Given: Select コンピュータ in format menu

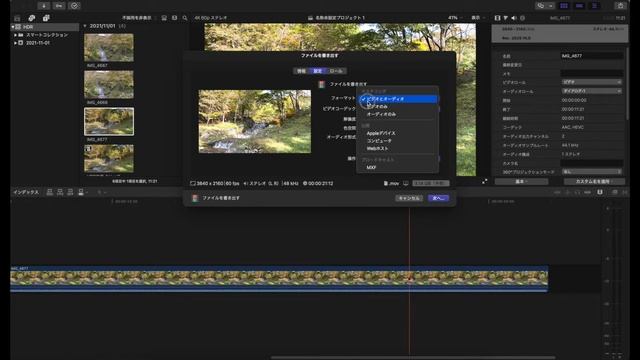Looking at the screenshot, I should 398,141.
